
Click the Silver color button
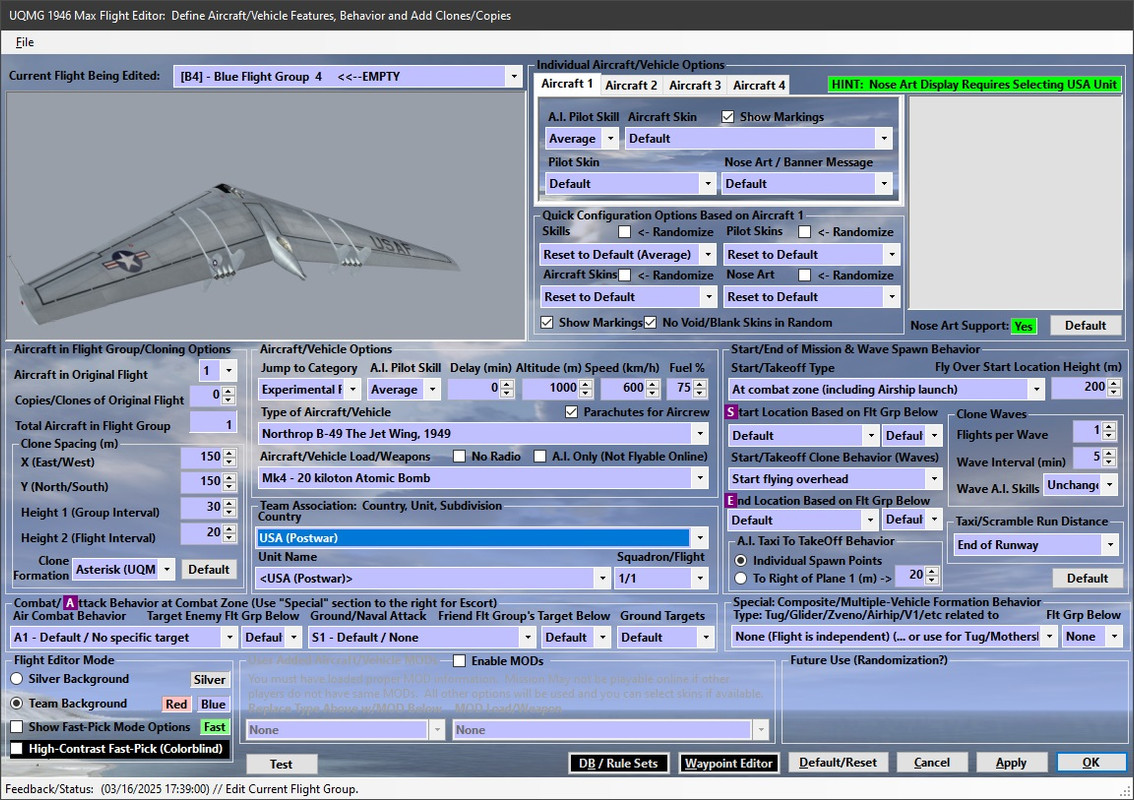(x=209, y=679)
